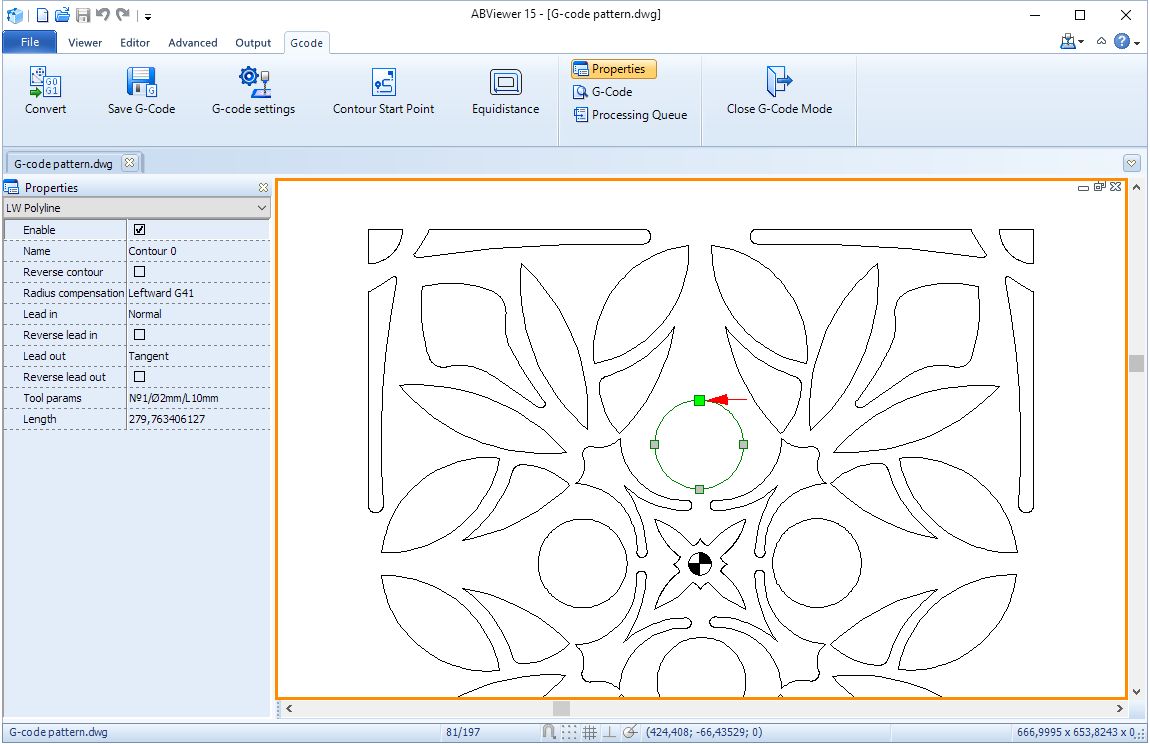Click the Open file folder icon
This screenshot has width=1150, height=744.
(62, 15)
